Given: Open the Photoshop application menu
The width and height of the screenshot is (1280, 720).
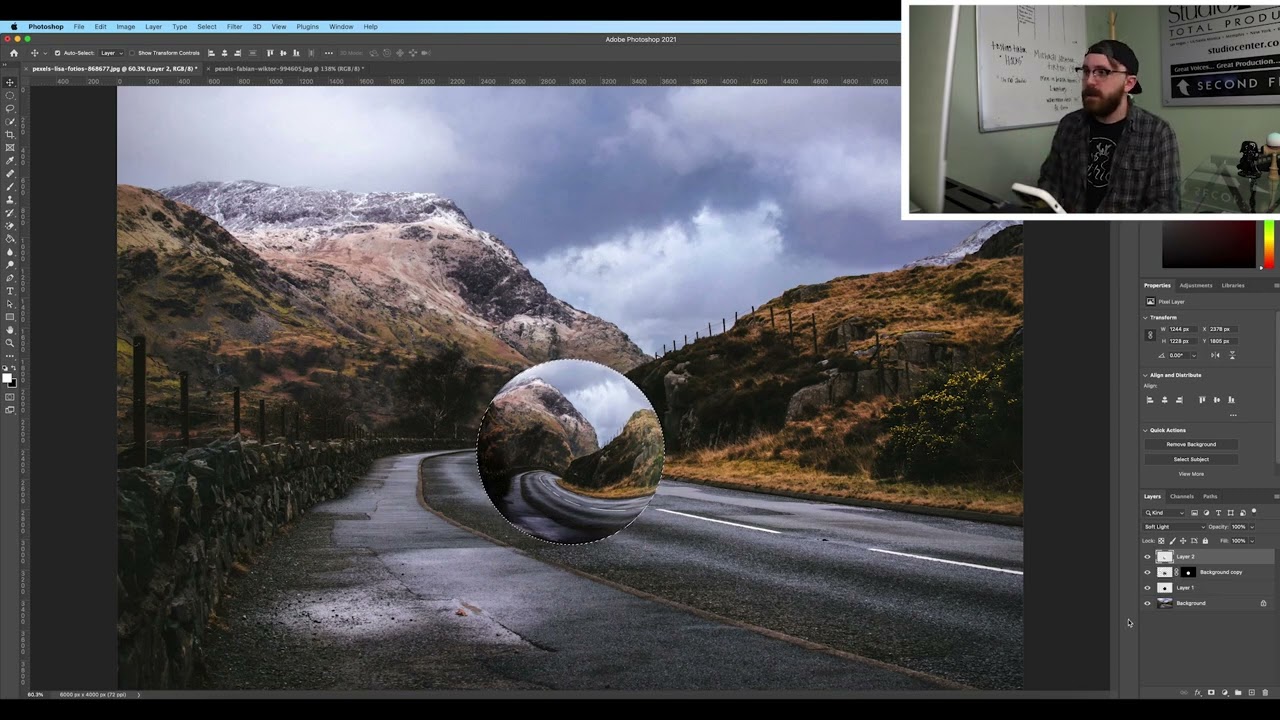Looking at the screenshot, I should (x=46, y=26).
